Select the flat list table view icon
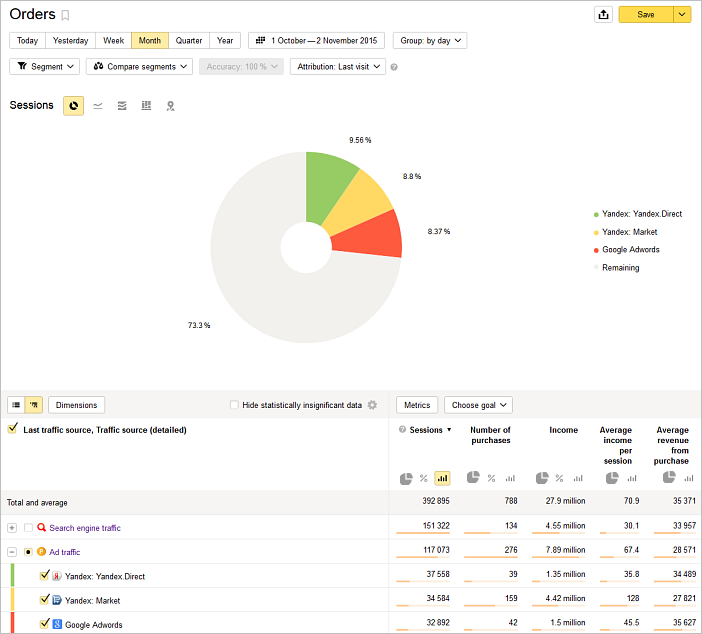The image size is (702, 634). coord(16,405)
